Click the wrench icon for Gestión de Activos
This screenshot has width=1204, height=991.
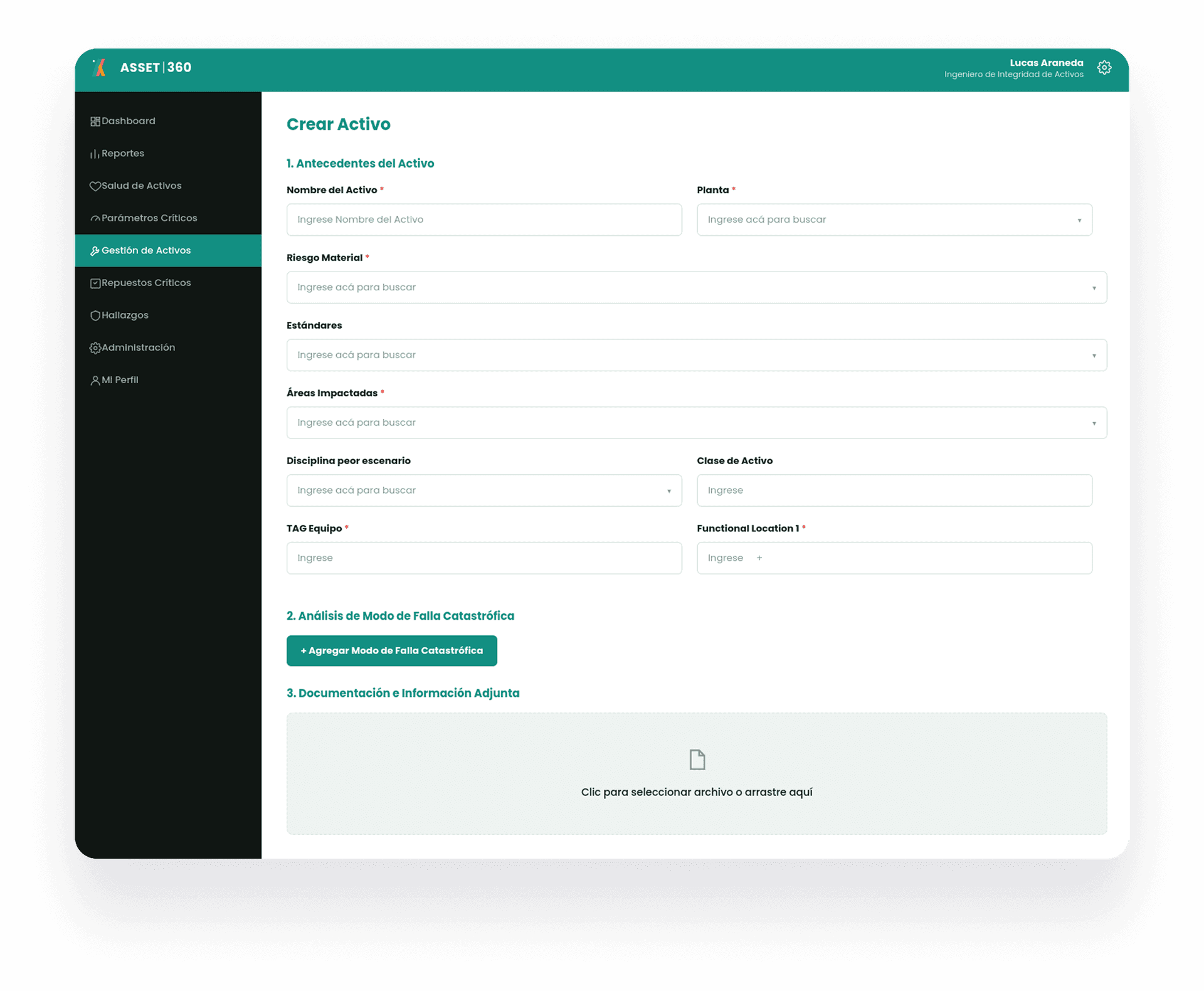pos(95,251)
